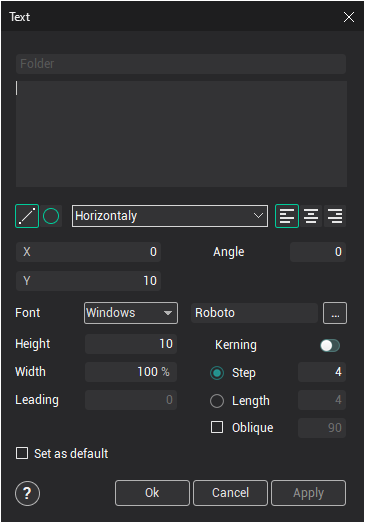The image size is (365, 523).
Task: Check Set as default
Action: coord(22,453)
